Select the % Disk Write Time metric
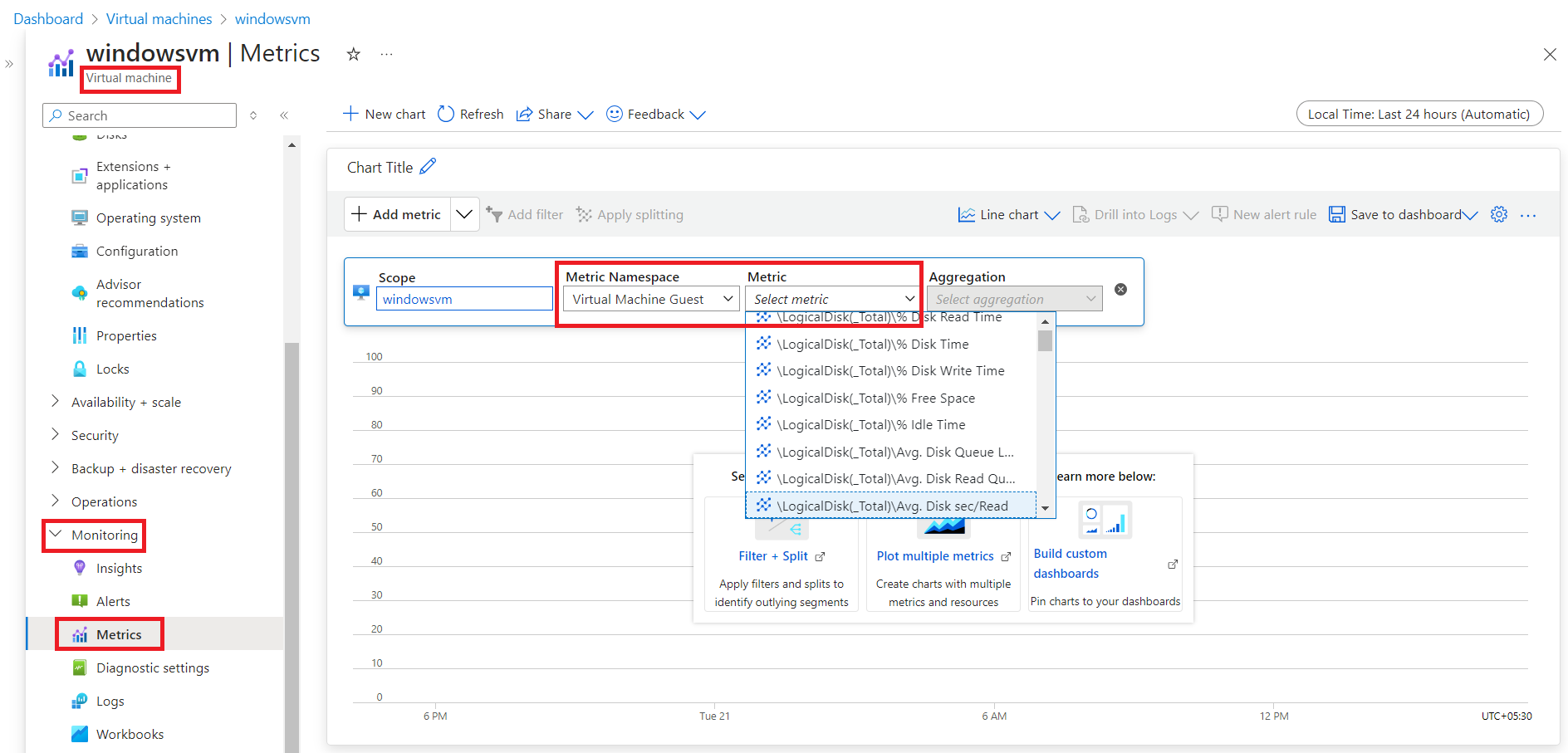Image resolution: width=1568 pixels, height=753 pixels. 892,370
